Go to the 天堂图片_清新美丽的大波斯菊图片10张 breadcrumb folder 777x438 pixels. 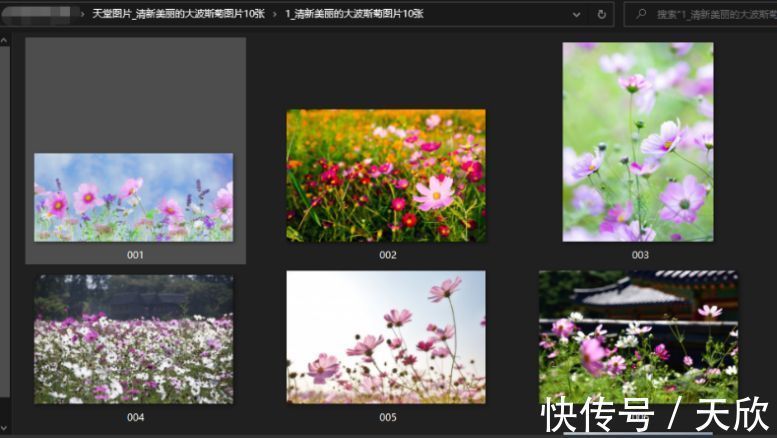tap(180, 15)
